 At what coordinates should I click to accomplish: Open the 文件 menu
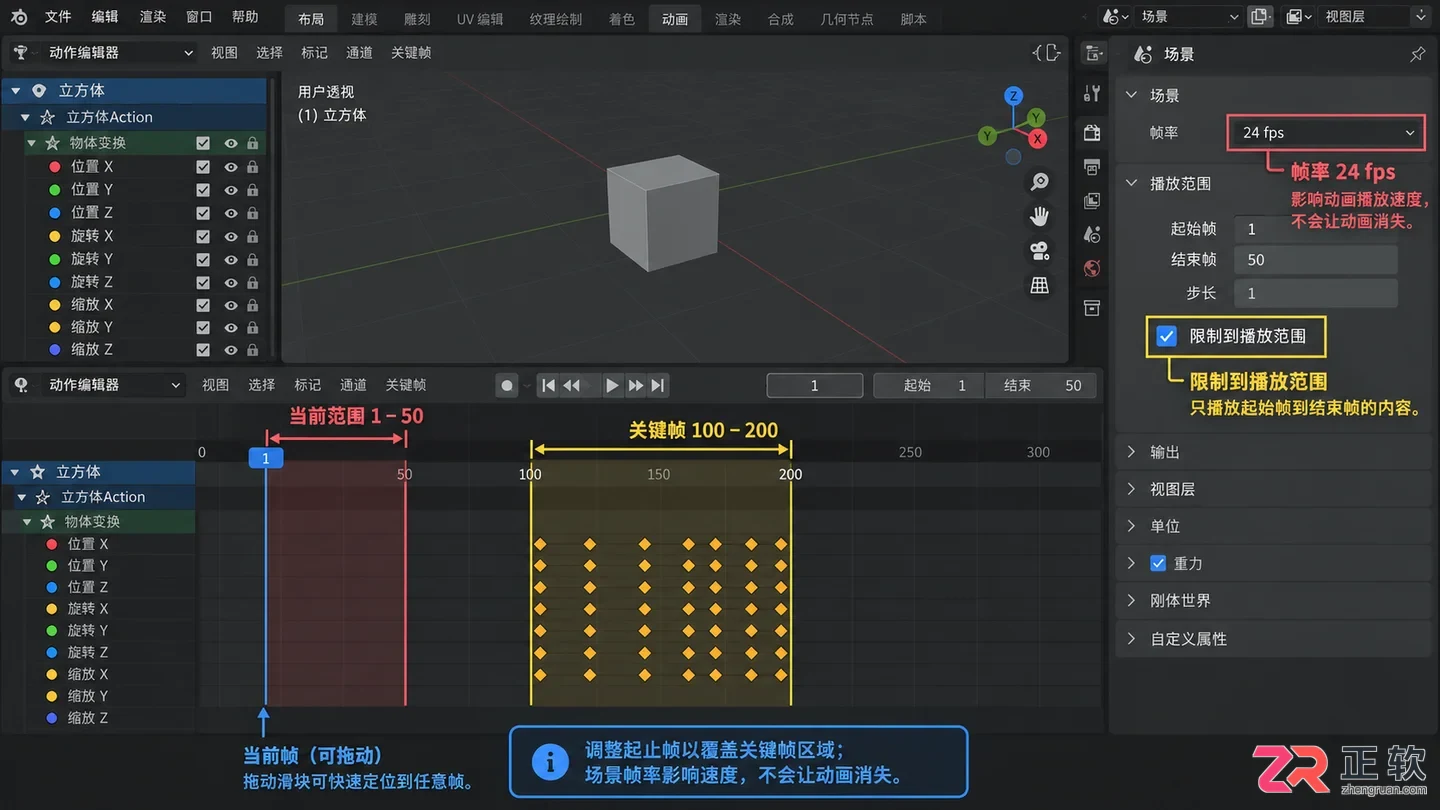[58, 17]
